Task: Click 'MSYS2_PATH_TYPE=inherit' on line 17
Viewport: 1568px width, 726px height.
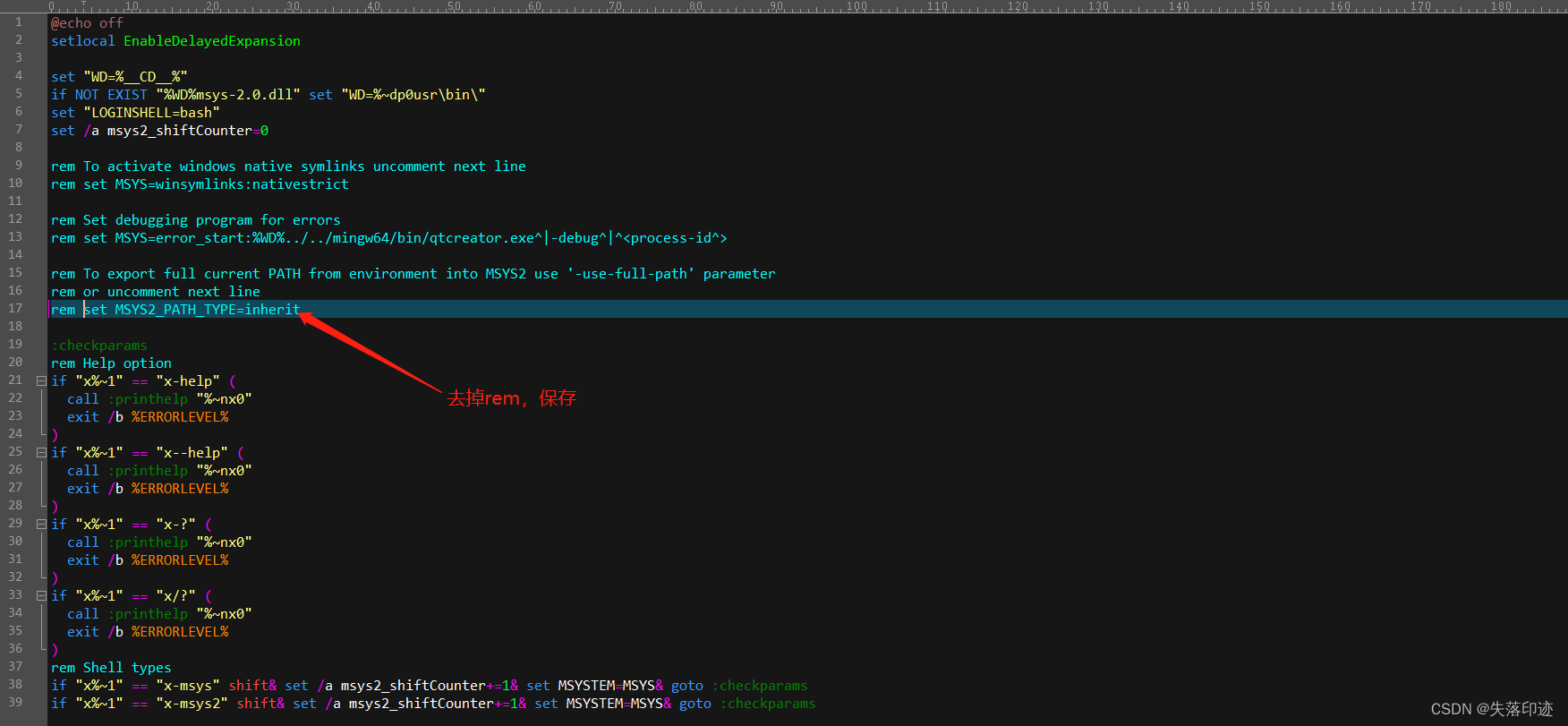Action: (x=208, y=310)
